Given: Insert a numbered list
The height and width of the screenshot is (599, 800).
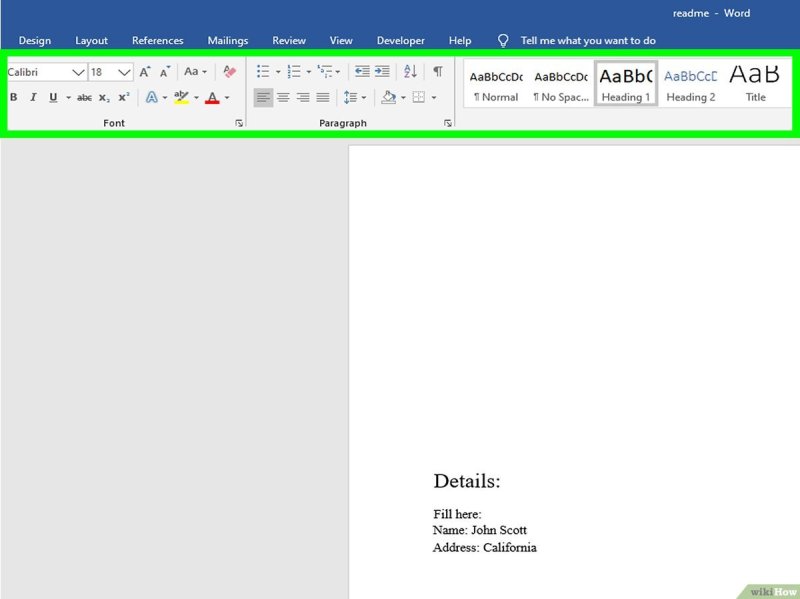Looking at the screenshot, I should click(x=294, y=71).
